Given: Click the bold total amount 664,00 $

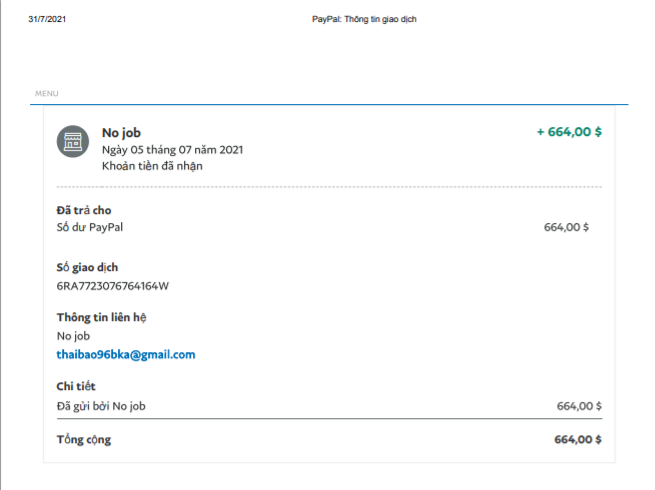Looking at the screenshot, I should tap(577, 439).
